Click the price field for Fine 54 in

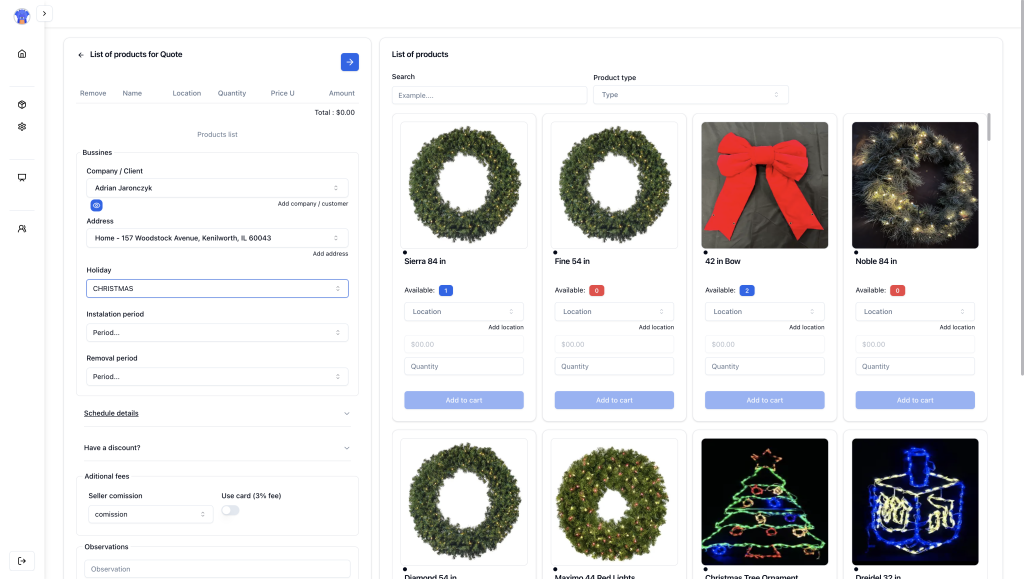(614, 344)
